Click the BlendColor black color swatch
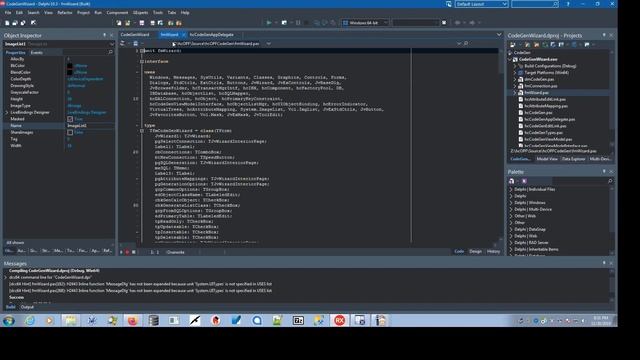This screenshot has width=640, height=360. click(70, 72)
